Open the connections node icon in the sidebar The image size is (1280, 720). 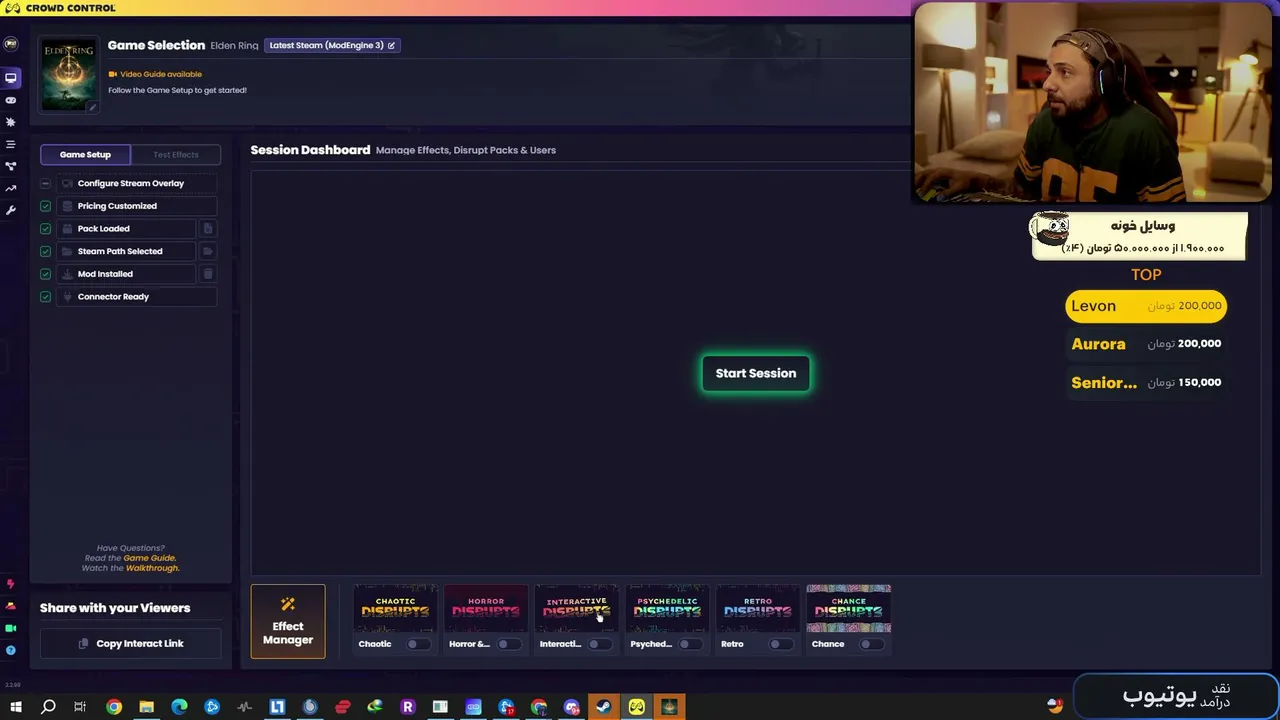pyautogui.click(x=11, y=166)
